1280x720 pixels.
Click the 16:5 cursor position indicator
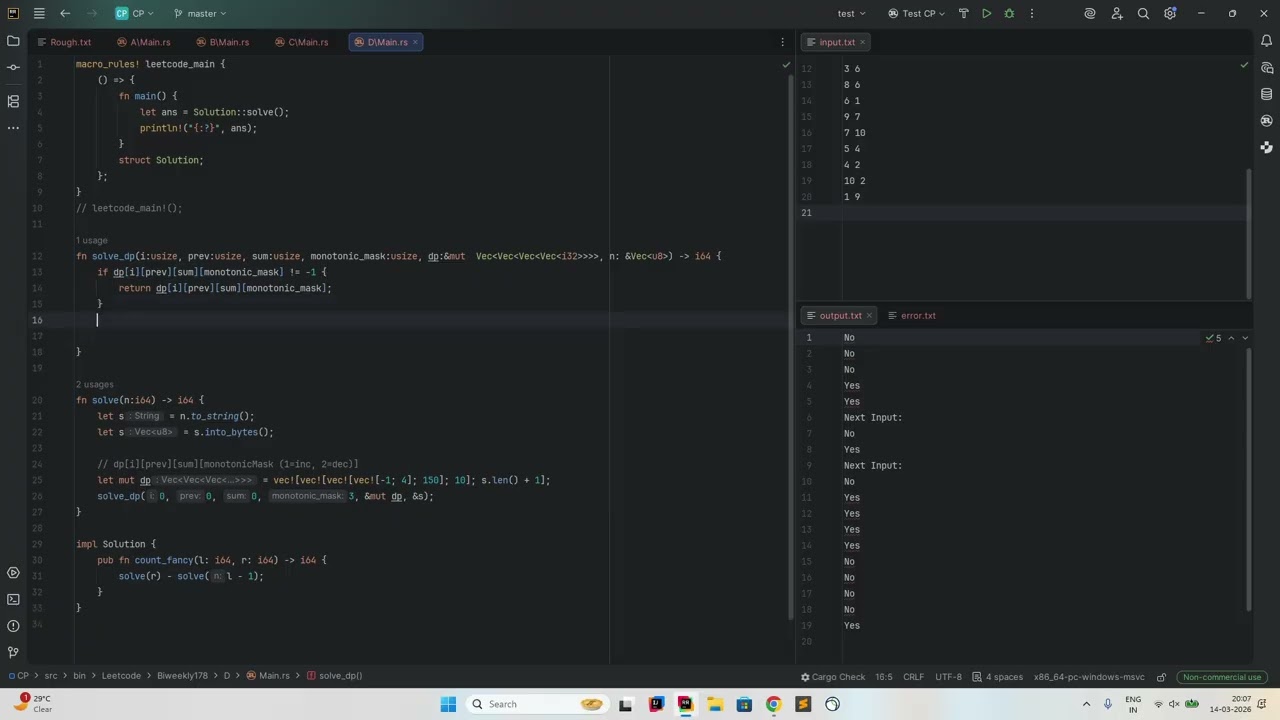884,677
